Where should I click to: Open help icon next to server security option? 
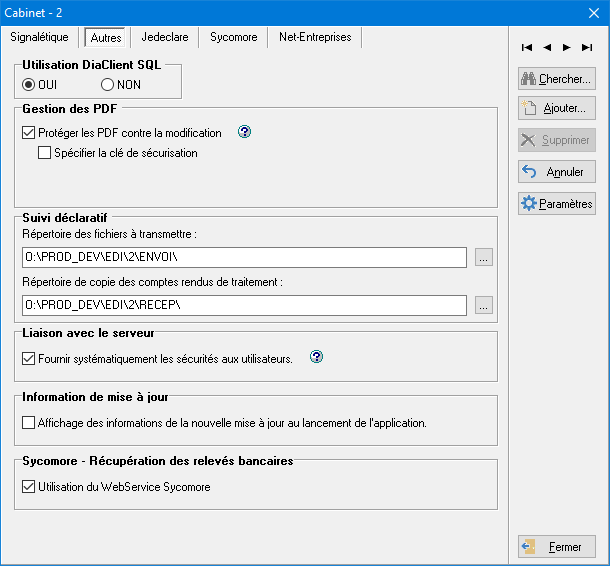point(317,357)
